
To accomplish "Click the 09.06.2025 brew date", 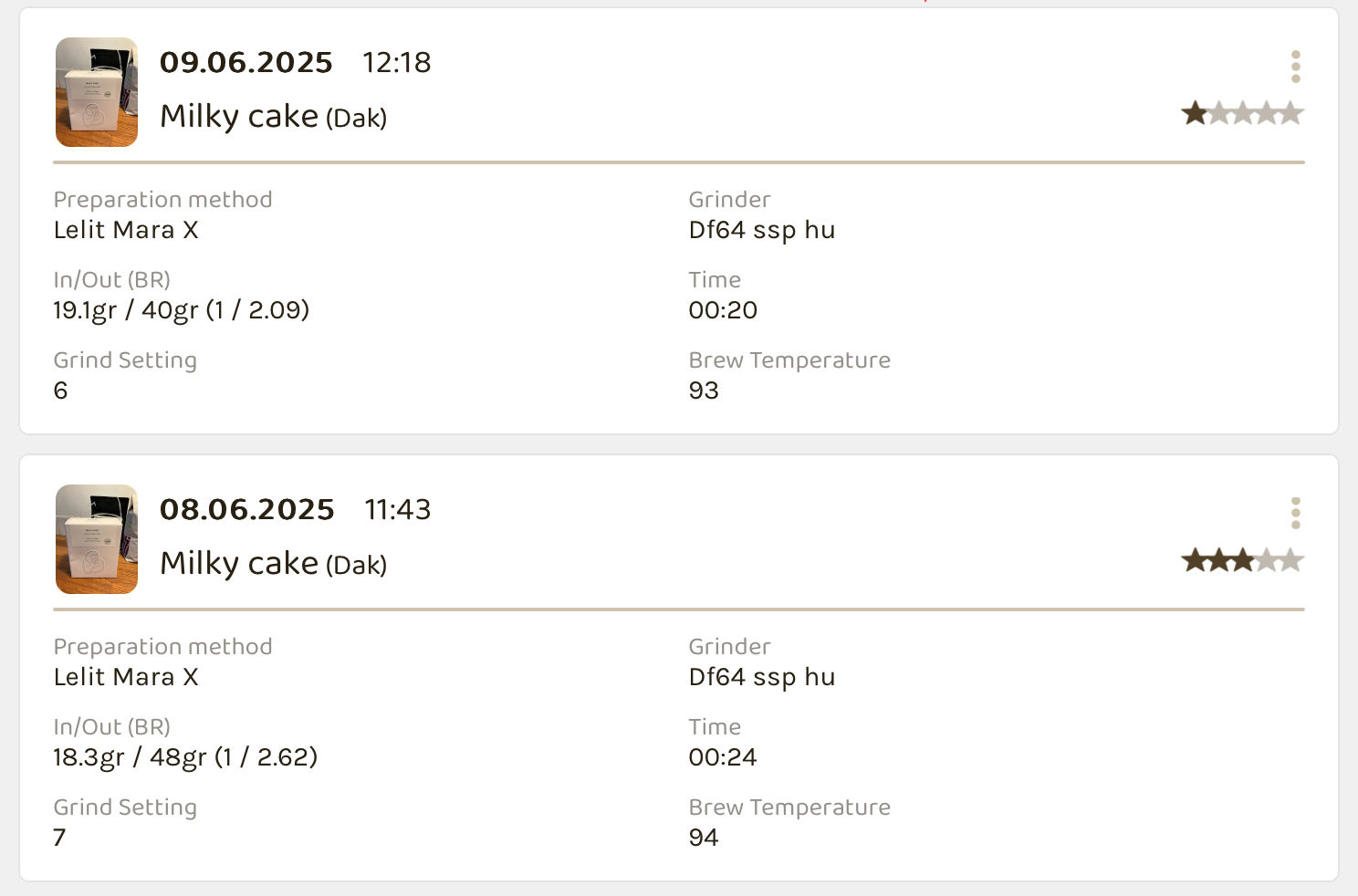I will (246, 62).
